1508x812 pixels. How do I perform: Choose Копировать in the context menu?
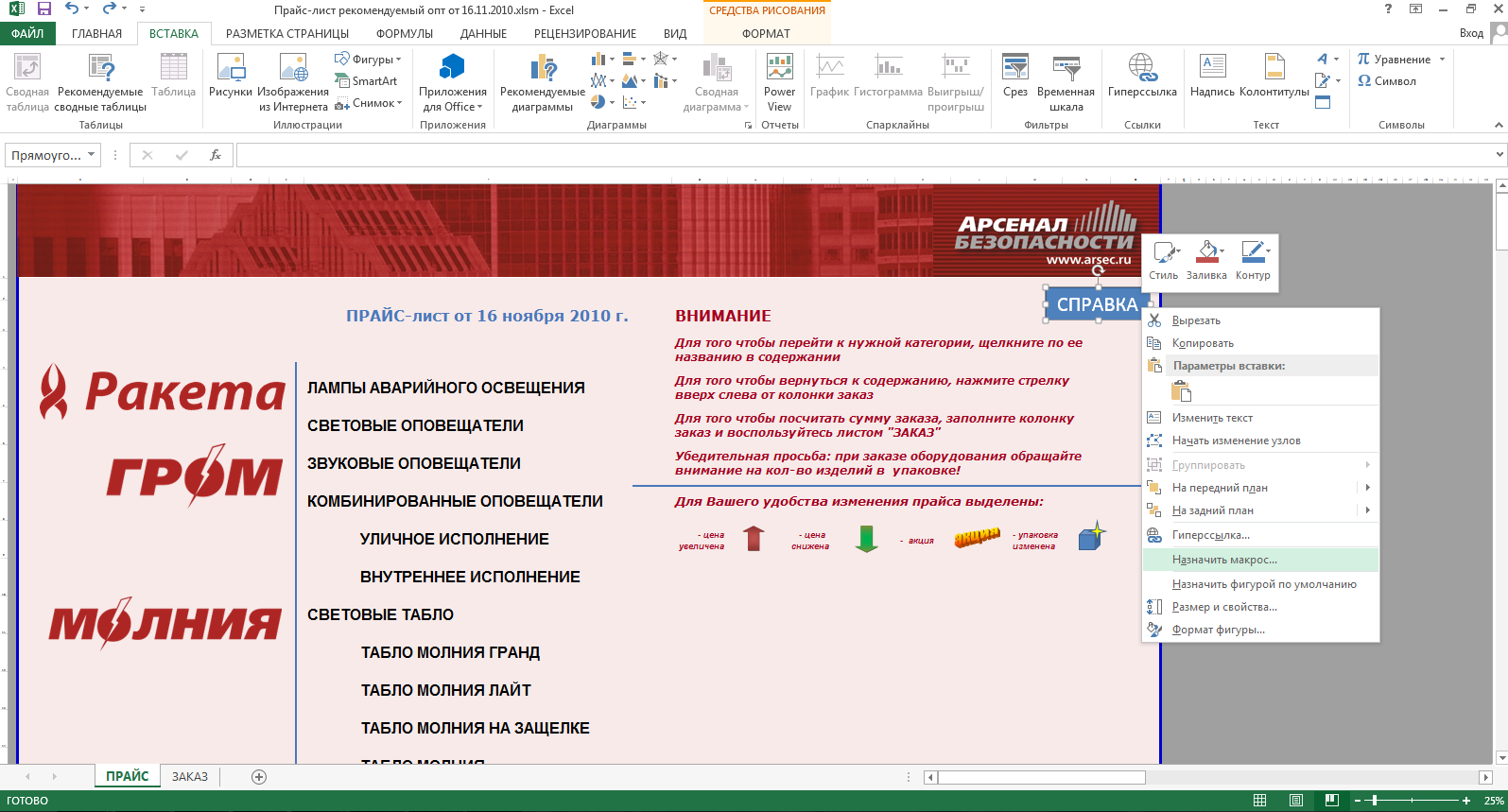coord(1260,343)
